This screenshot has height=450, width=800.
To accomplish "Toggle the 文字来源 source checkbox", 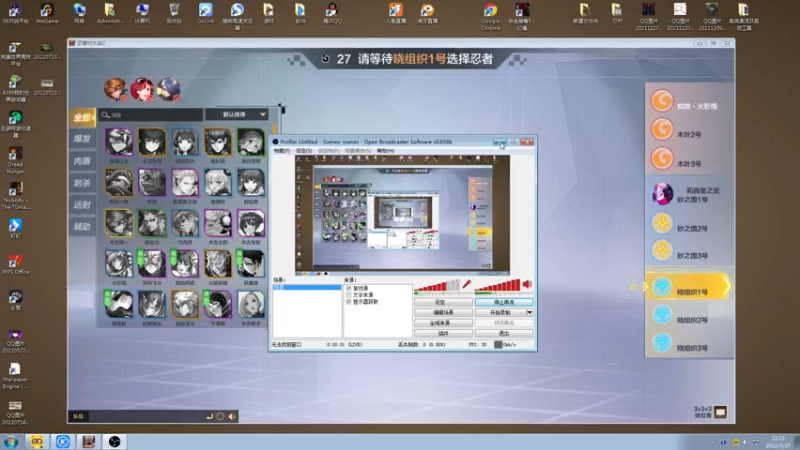I will pyautogui.click(x=348, y=295).
